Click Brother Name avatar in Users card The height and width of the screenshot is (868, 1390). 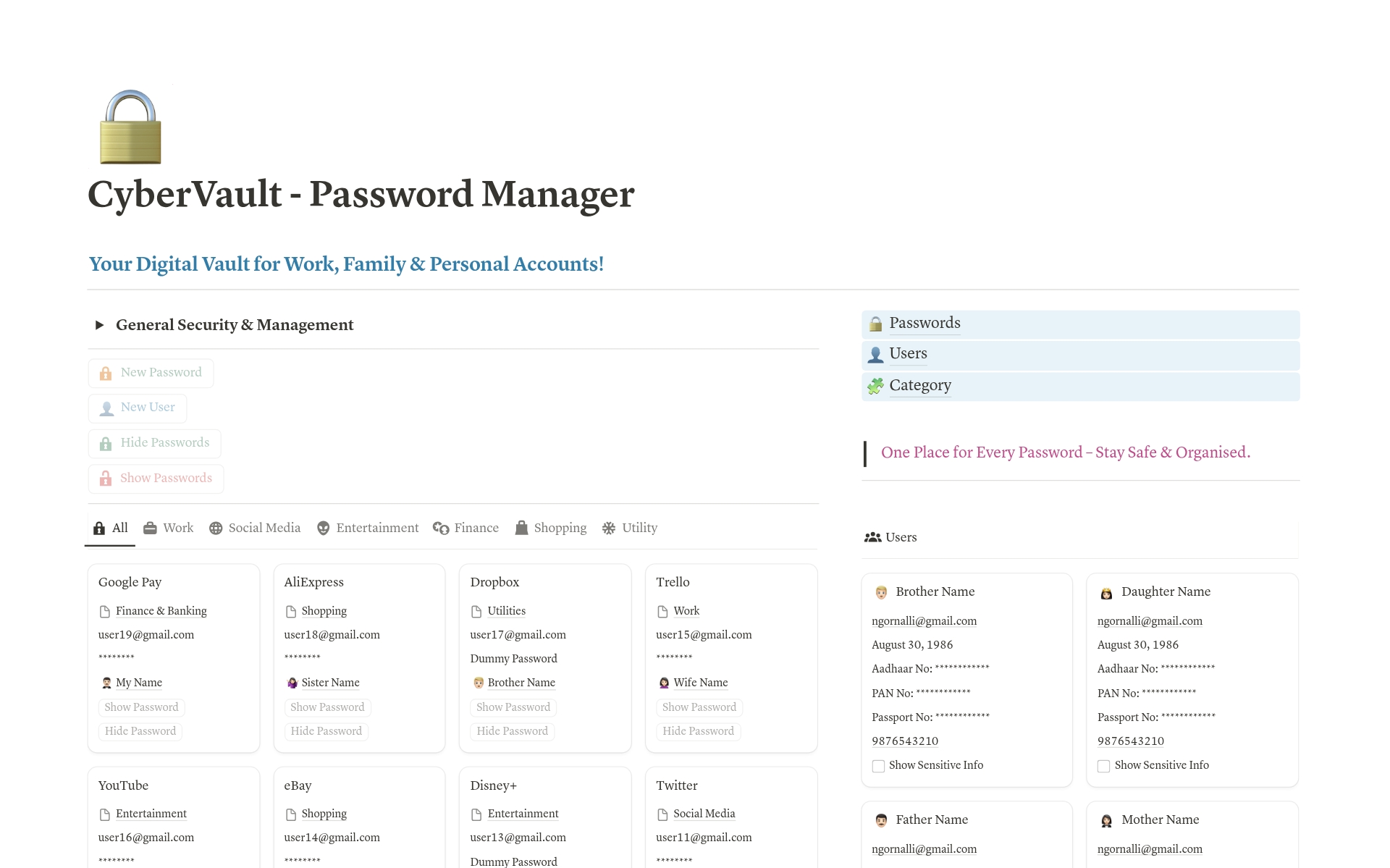(x=881, y=593)
